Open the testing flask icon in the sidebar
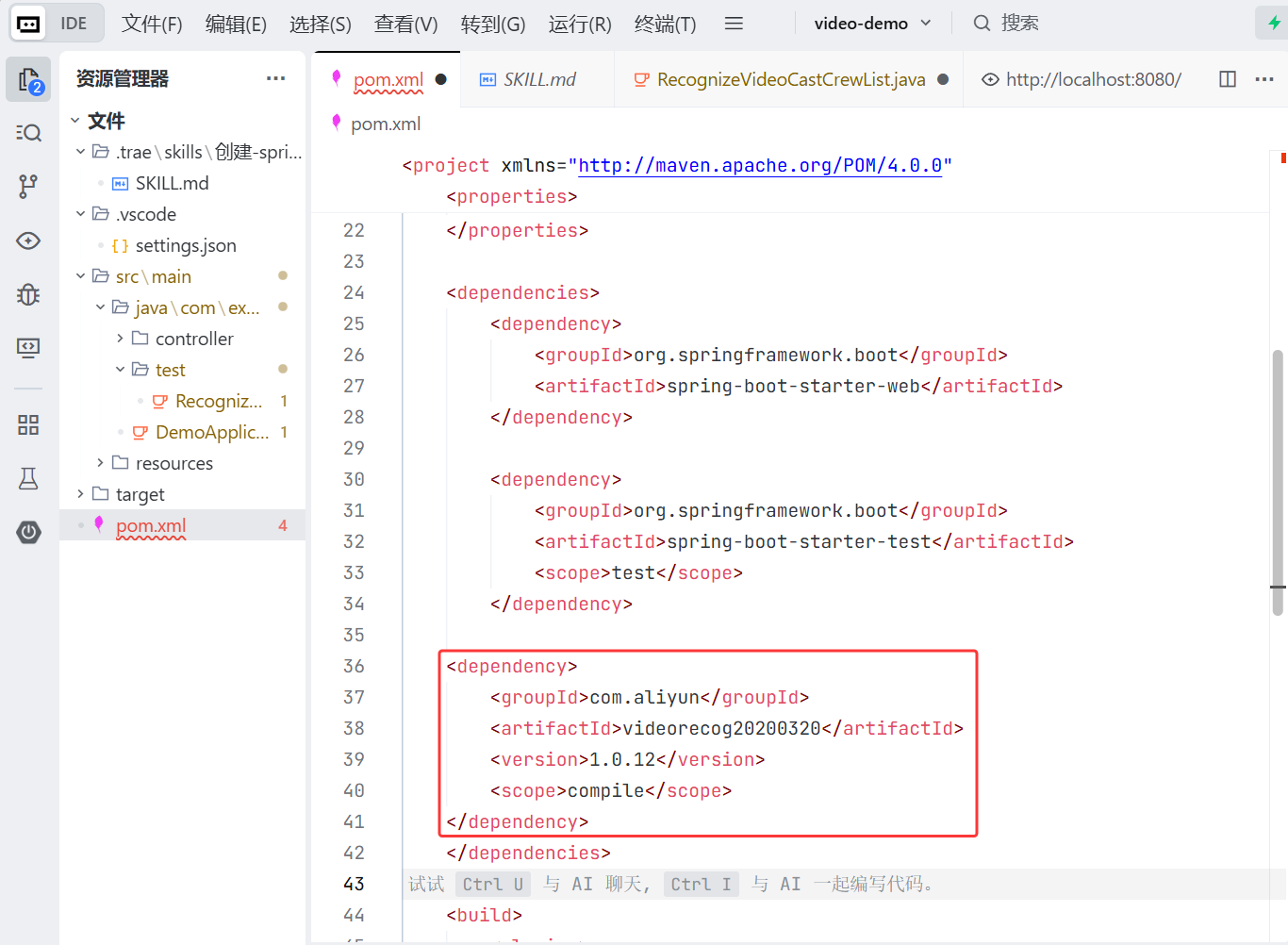 (28, 478)
